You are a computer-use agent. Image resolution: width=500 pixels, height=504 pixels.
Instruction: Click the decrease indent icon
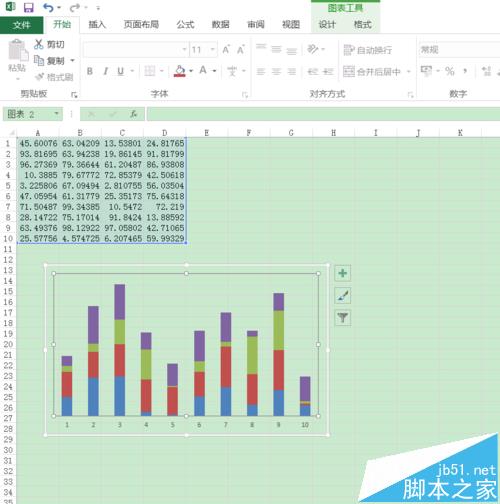coord(313,71)
